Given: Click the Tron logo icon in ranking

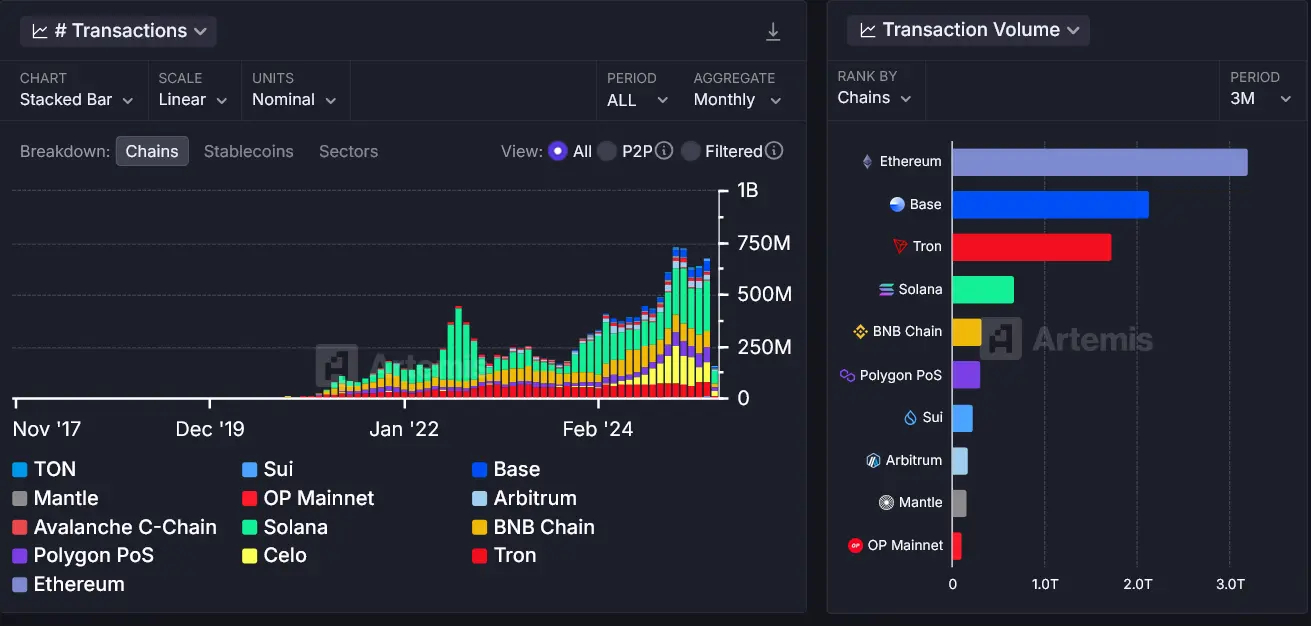Looking at the screenshot, I should (x=900, y=246).
